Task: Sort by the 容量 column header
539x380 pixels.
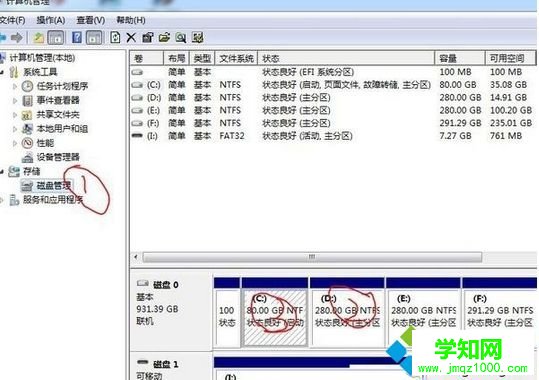Action: (x=460, y=58)
